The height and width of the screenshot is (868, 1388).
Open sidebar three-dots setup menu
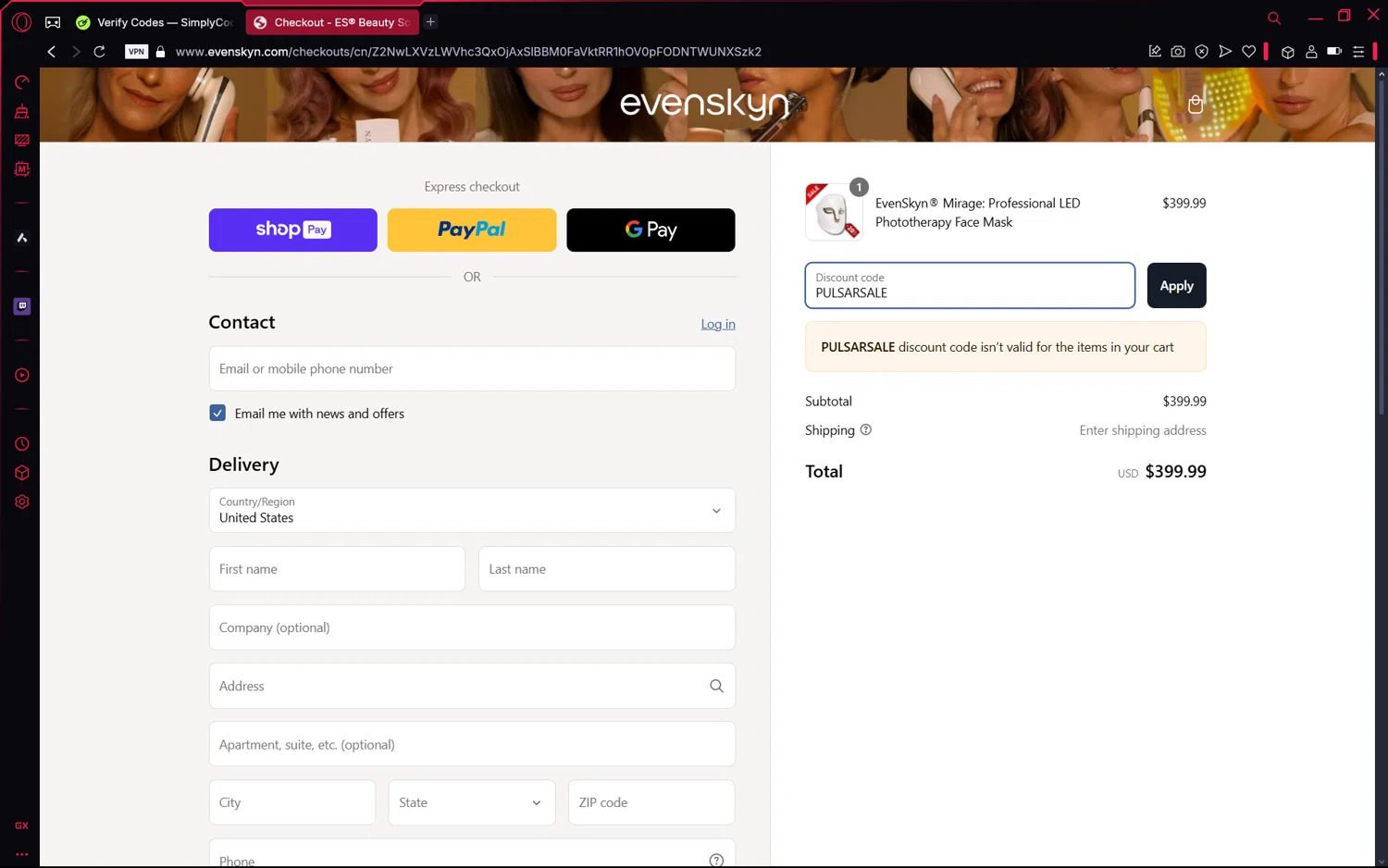point(22,854)
